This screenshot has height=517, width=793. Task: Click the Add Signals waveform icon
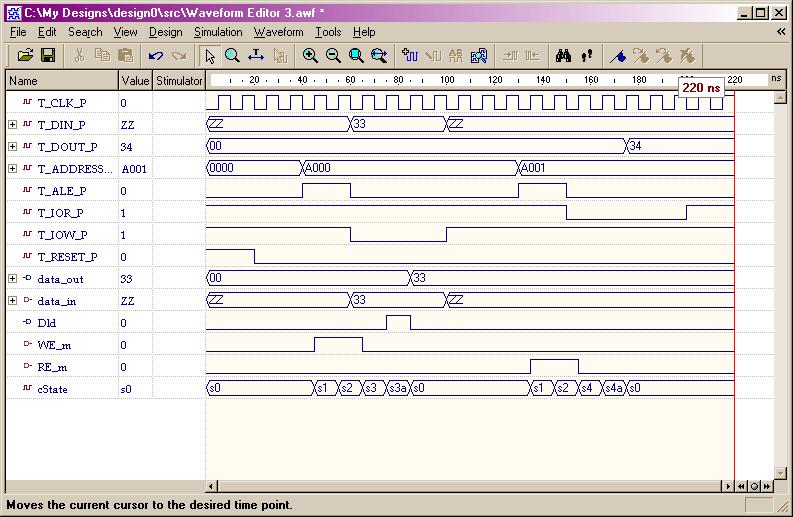point(409,56)
